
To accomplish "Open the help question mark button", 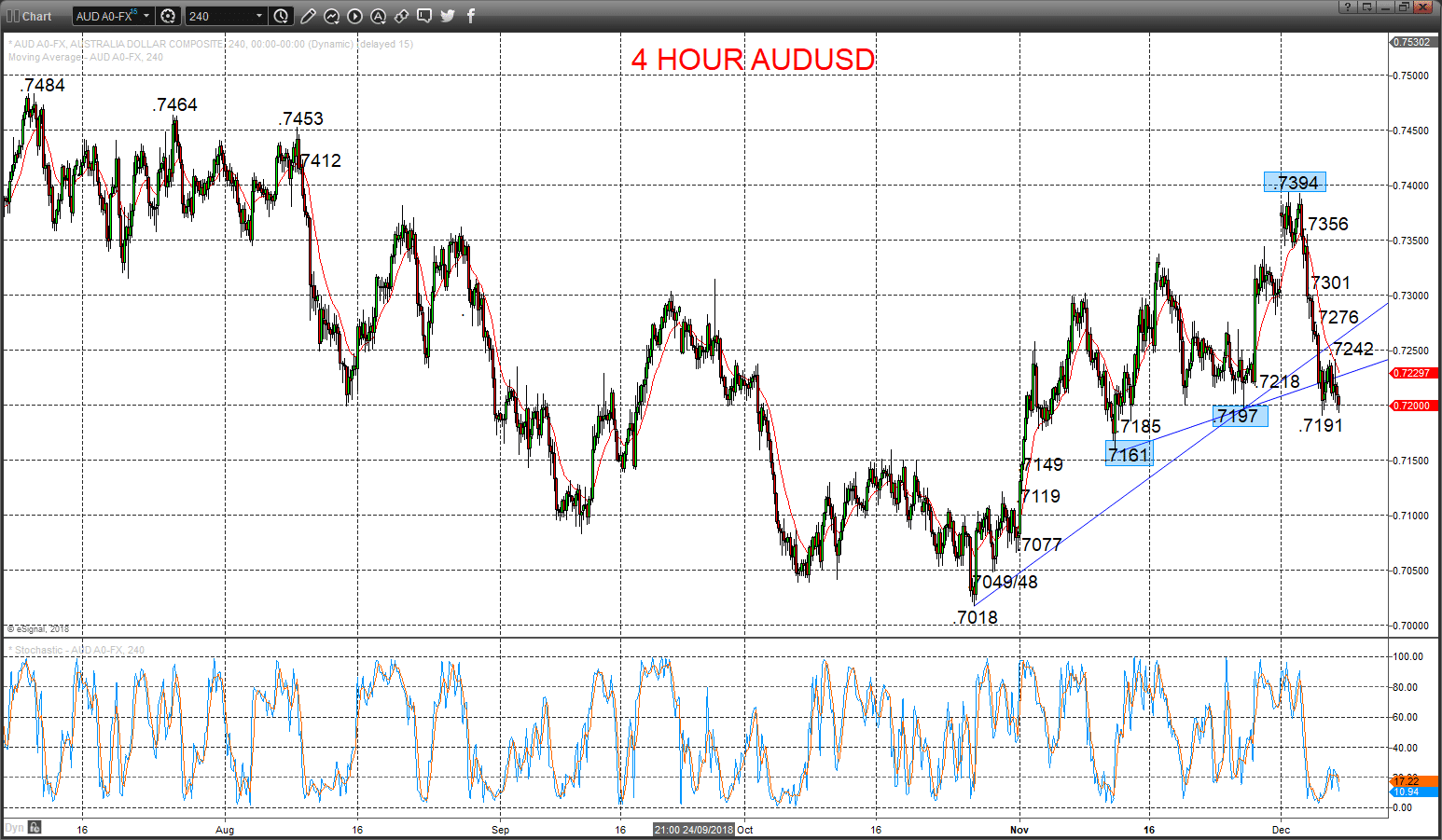I will [x=1347, y=7].
